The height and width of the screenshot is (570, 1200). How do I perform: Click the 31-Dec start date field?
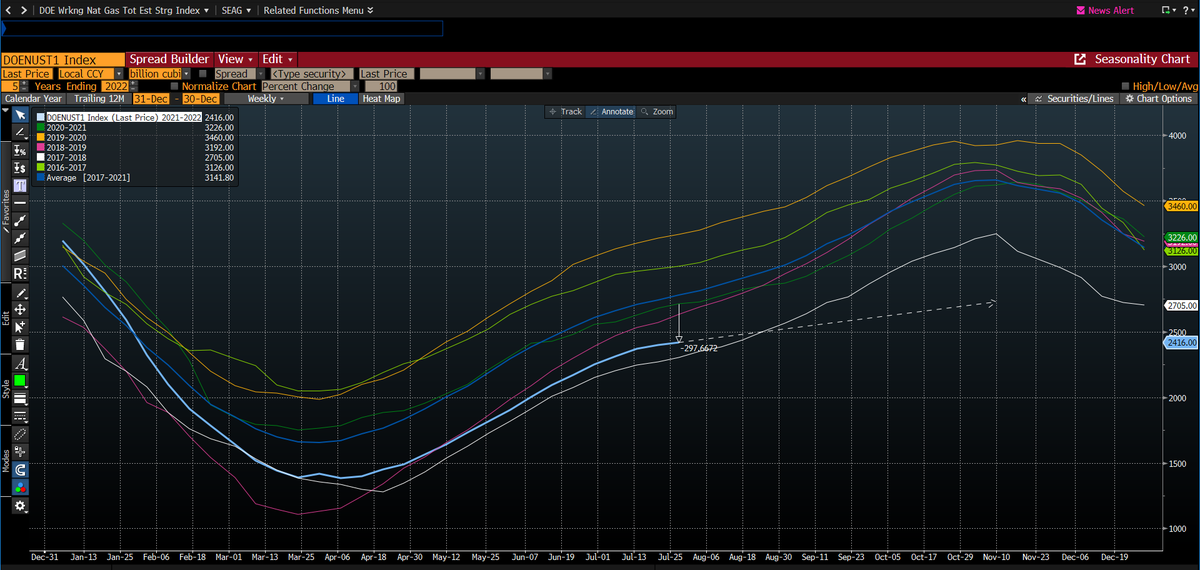click(151, 99)
